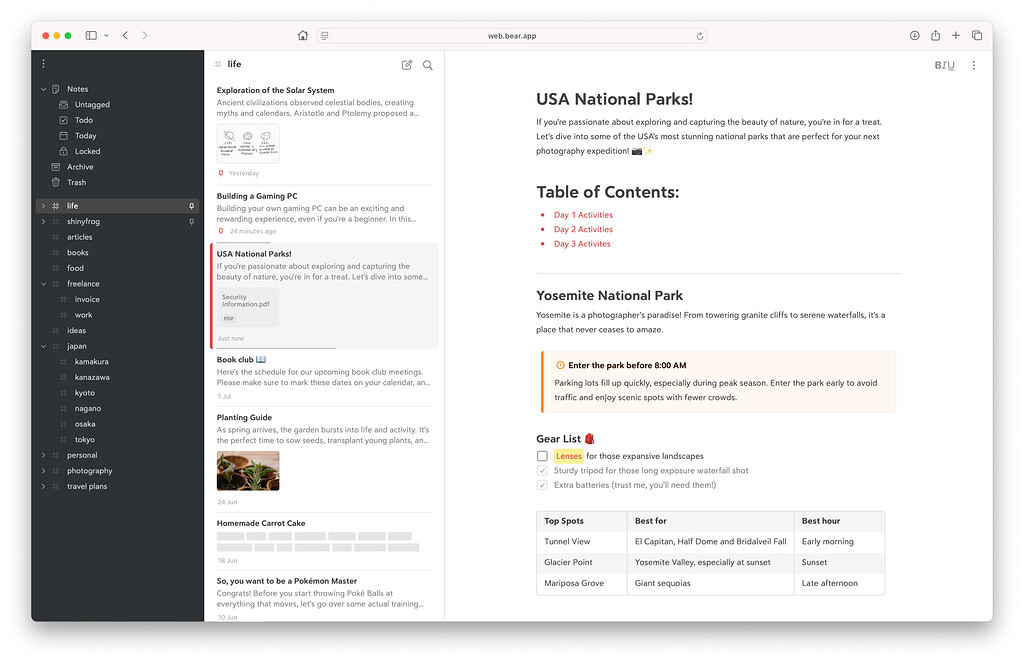Screen dimensions: 1024x663
Task: Open the Today smart list
Action: coord(85,135)
